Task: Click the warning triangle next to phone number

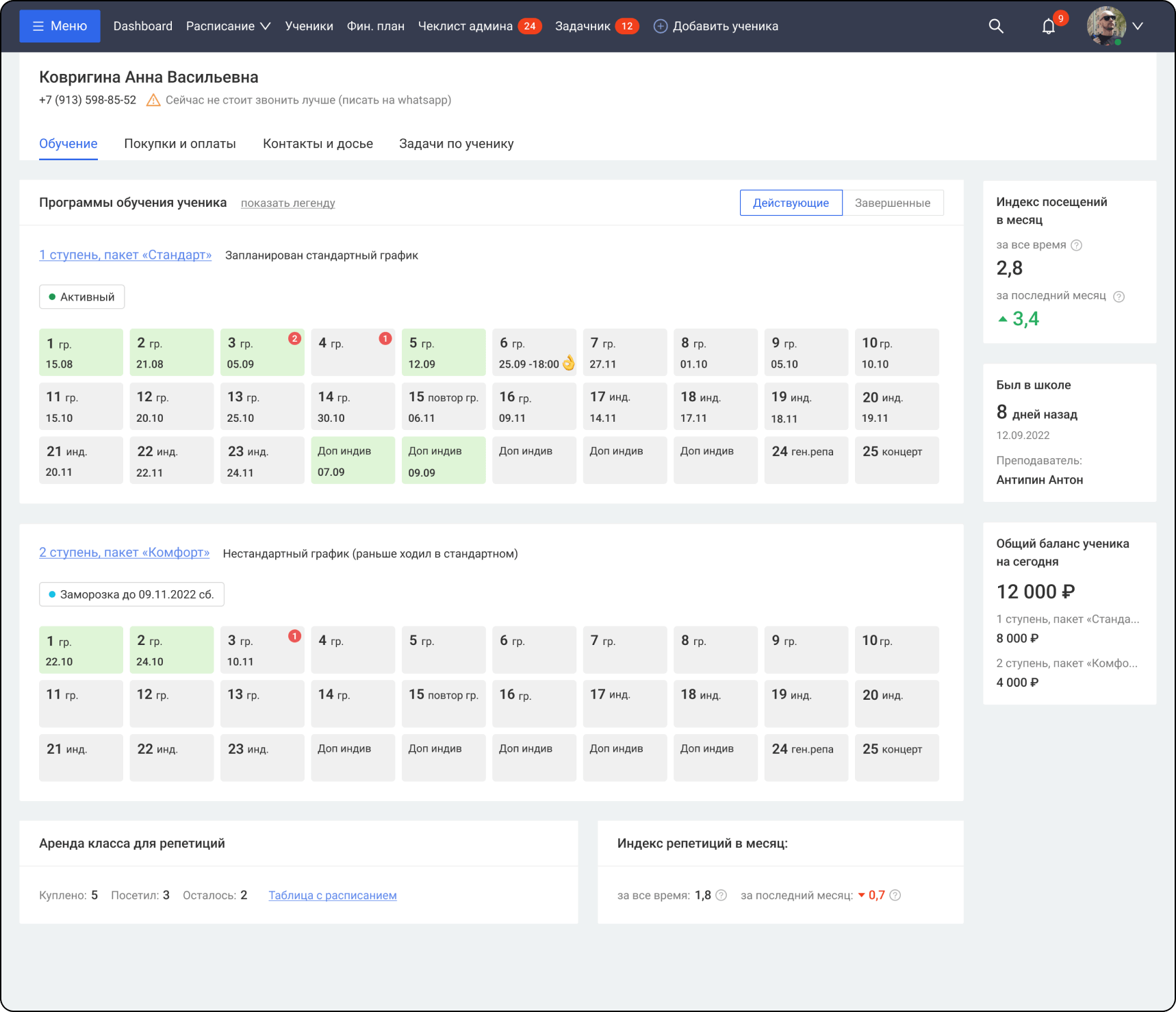Action: (x=153, y=100)
